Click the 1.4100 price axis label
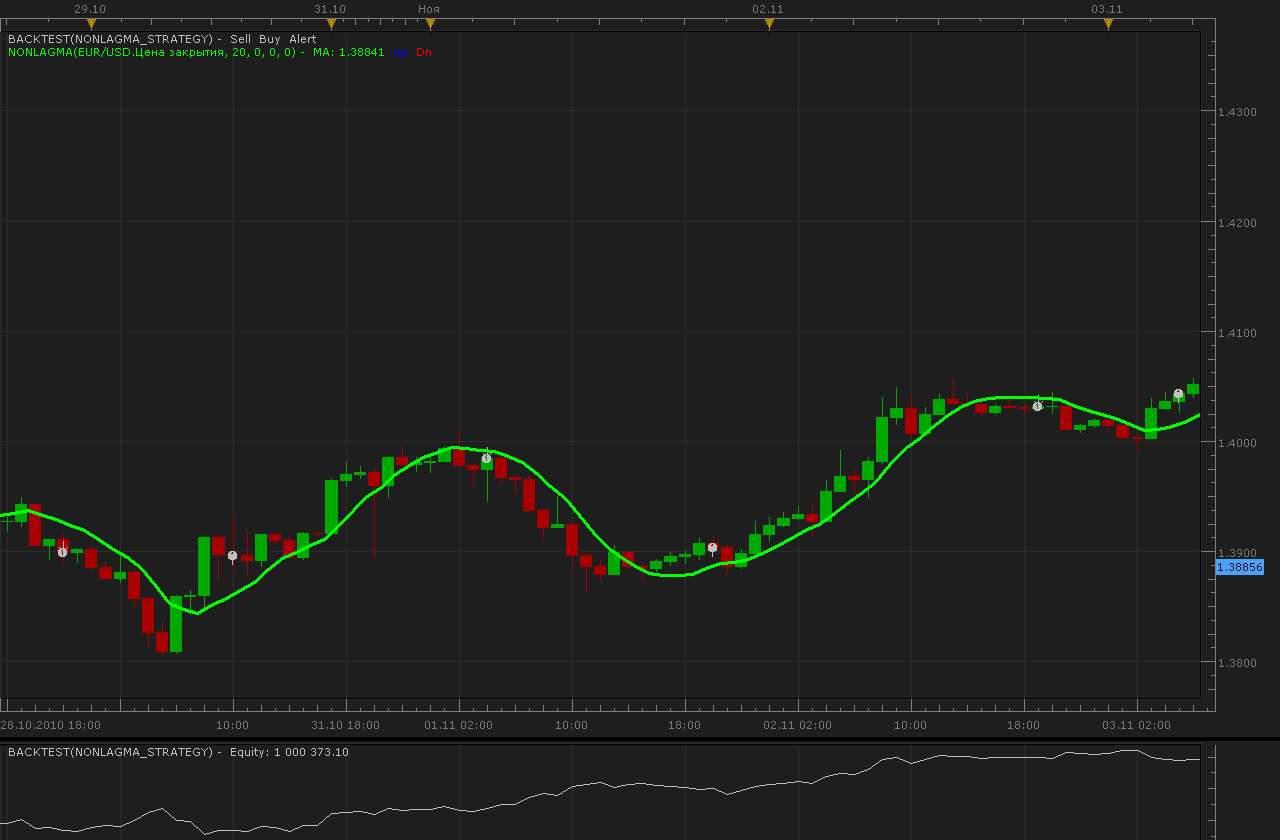This screenshot has height=840, width=1280. (1237, 332)
